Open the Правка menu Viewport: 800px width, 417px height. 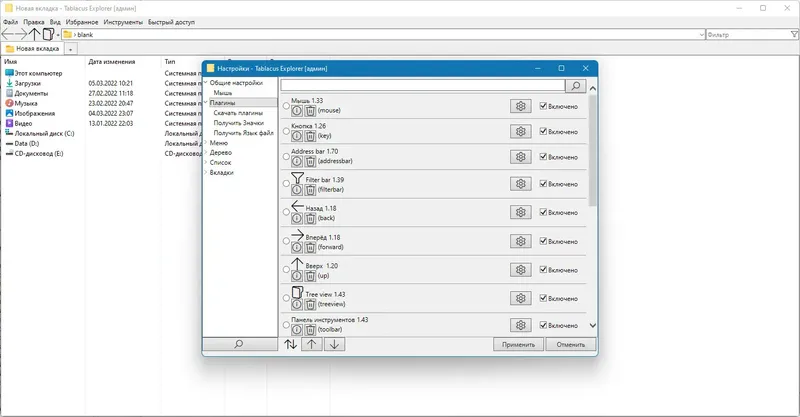tap(34, 22)
